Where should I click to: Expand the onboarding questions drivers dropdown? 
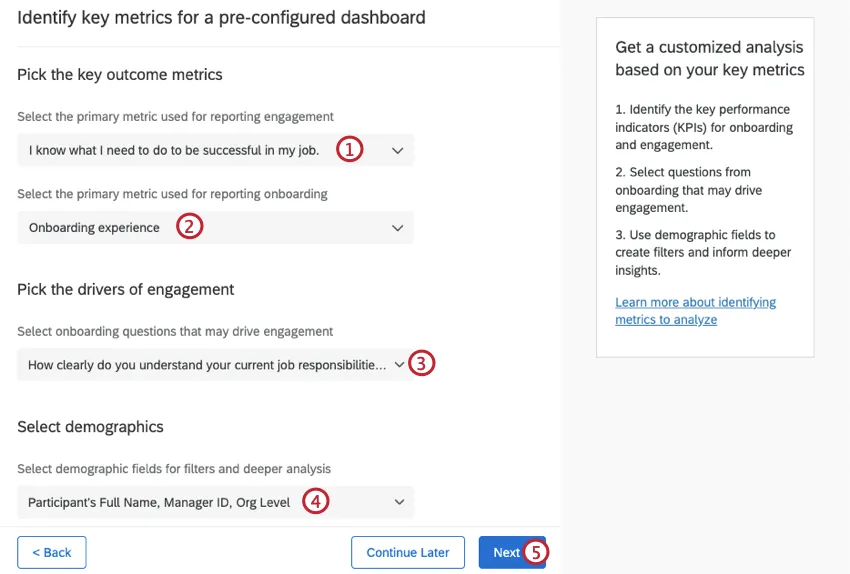205,365
